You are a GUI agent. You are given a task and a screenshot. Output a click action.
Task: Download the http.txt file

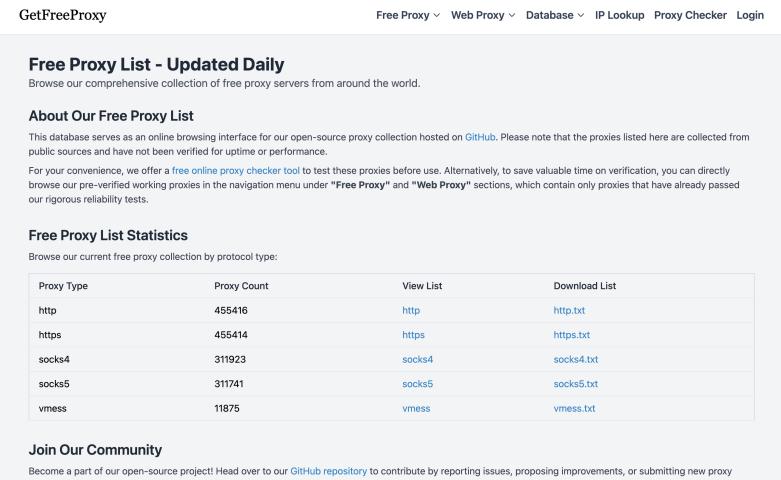tap(569, 310)
